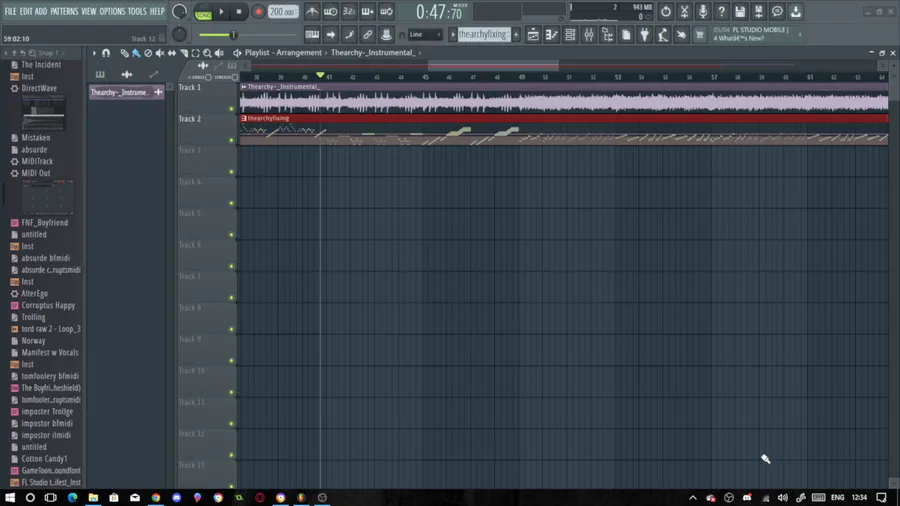Add a new pattern with plus button
Screen dimensions: 900x506
pyautogui.click(x=516, y=34)
